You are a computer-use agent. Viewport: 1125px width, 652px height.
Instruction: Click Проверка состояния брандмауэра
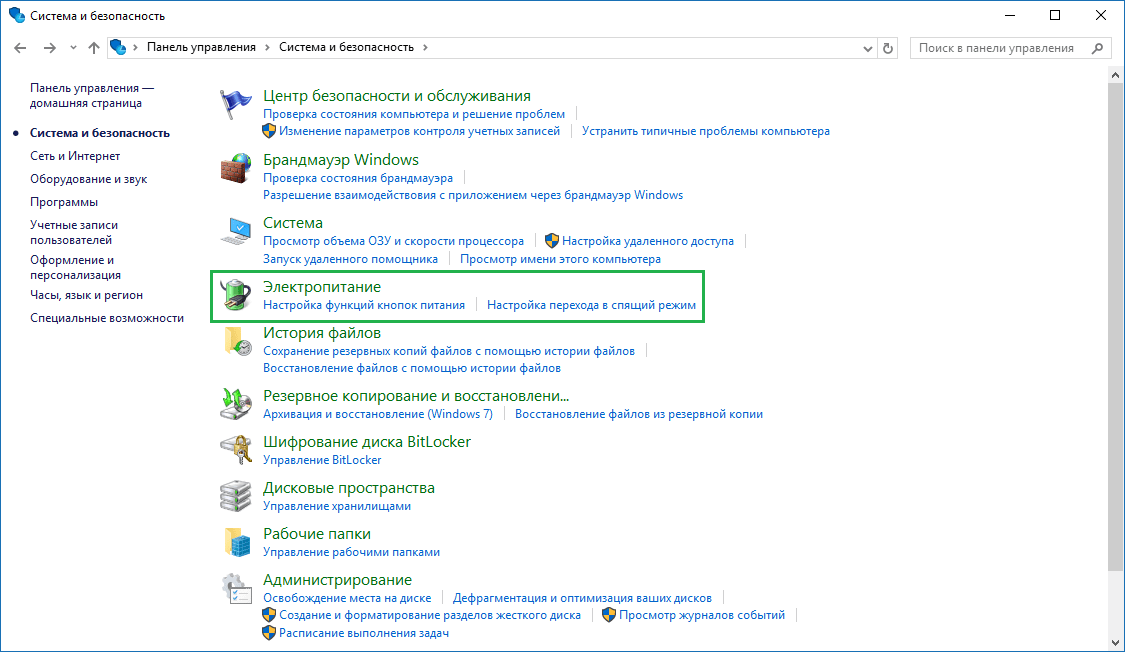point(357,178)
